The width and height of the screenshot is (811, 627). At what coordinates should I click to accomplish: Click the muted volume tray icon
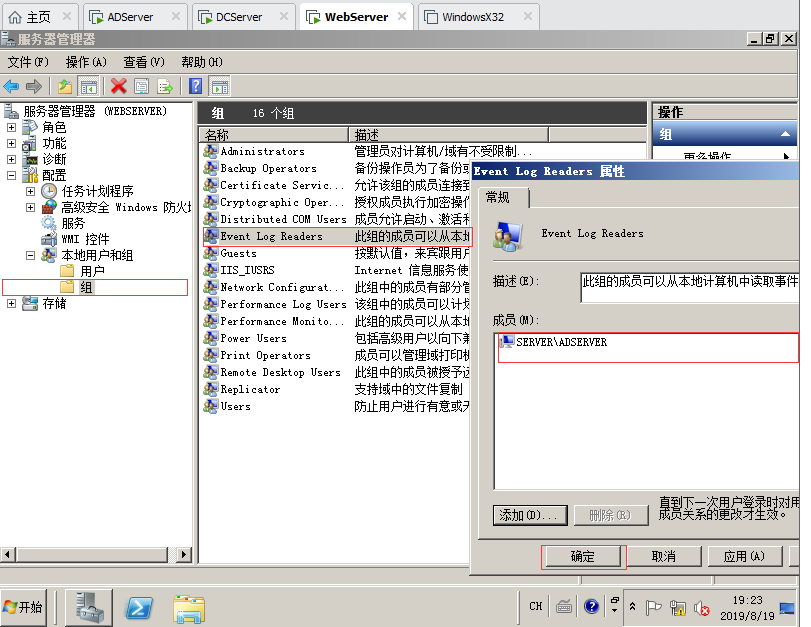(x=702, y=607)
